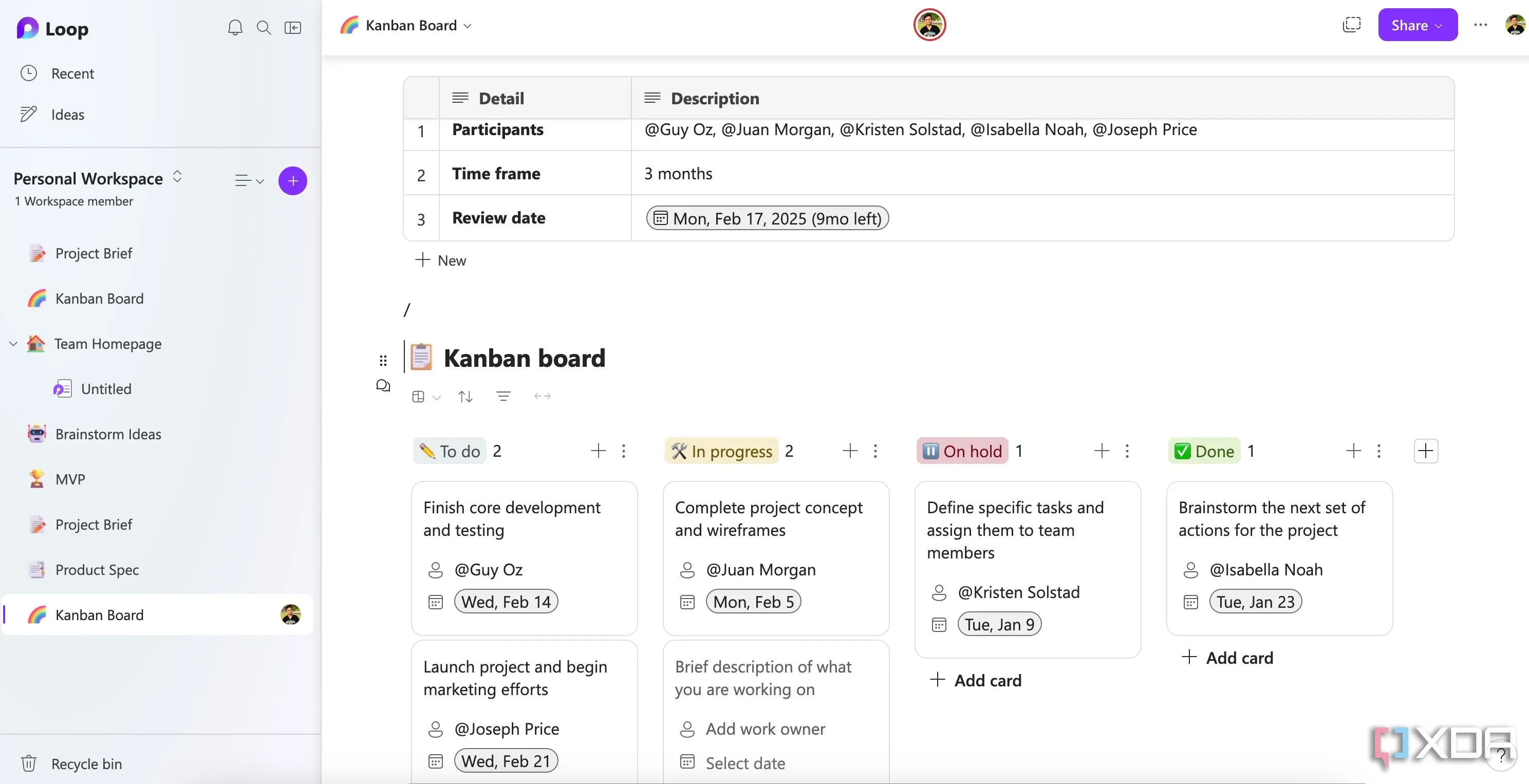The width and height of the screenshot is (1529, 784).
Task: Expand the Personal Workspace switcher
Action: tap(177, 177)
